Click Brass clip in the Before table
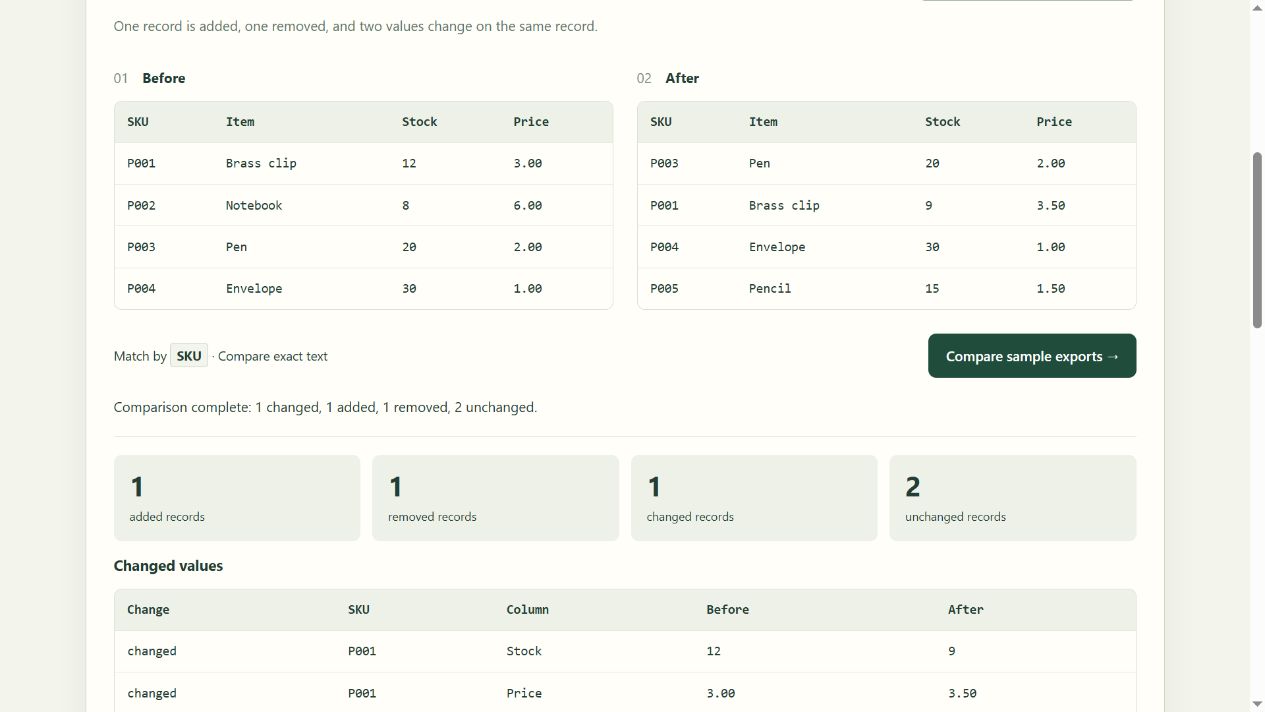Screen dimensions: 1265x712 pyautogui.click(x=261, y=163)
